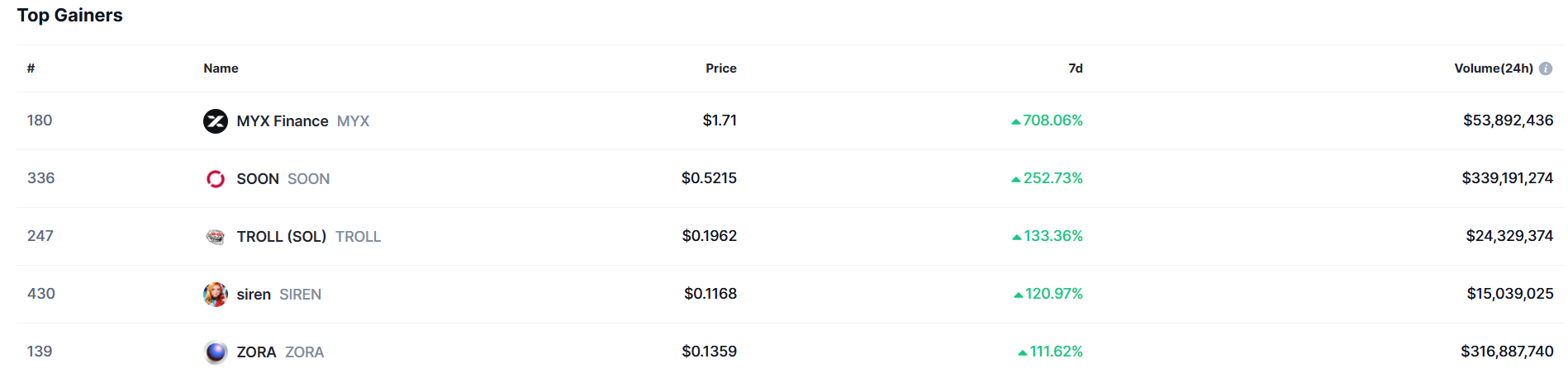Sort by Volume(24h) column header
Image resolution: width=1568 pixels, height=373 pixels.
point(1494,68)
